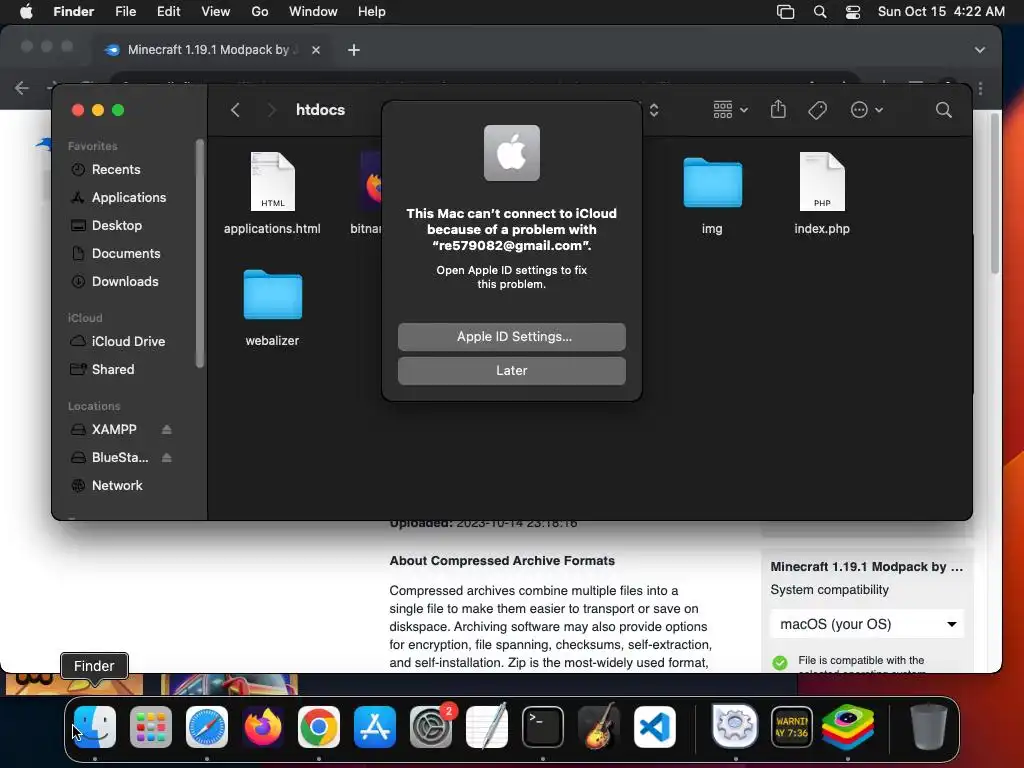Screen dimensions: 1024x768
Task: Click the browser page vertical scrollbar
Action: point(995,194)
